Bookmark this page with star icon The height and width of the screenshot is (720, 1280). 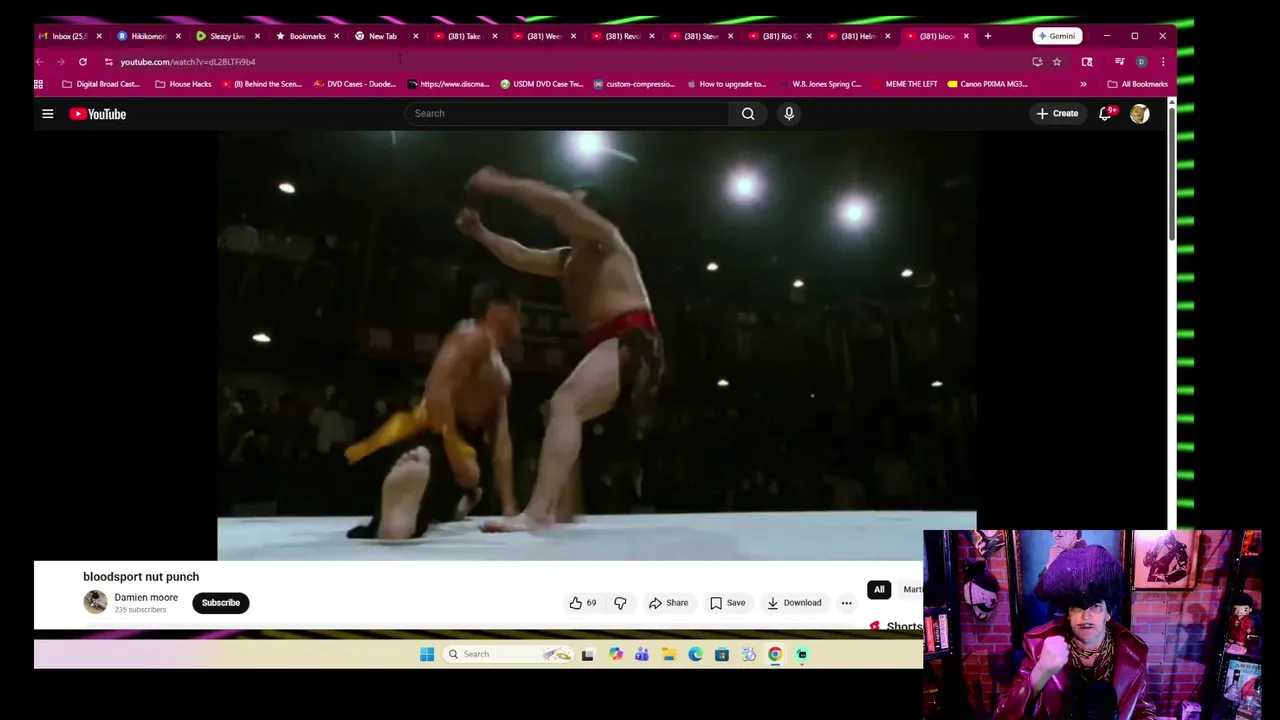pos(1057,61)
